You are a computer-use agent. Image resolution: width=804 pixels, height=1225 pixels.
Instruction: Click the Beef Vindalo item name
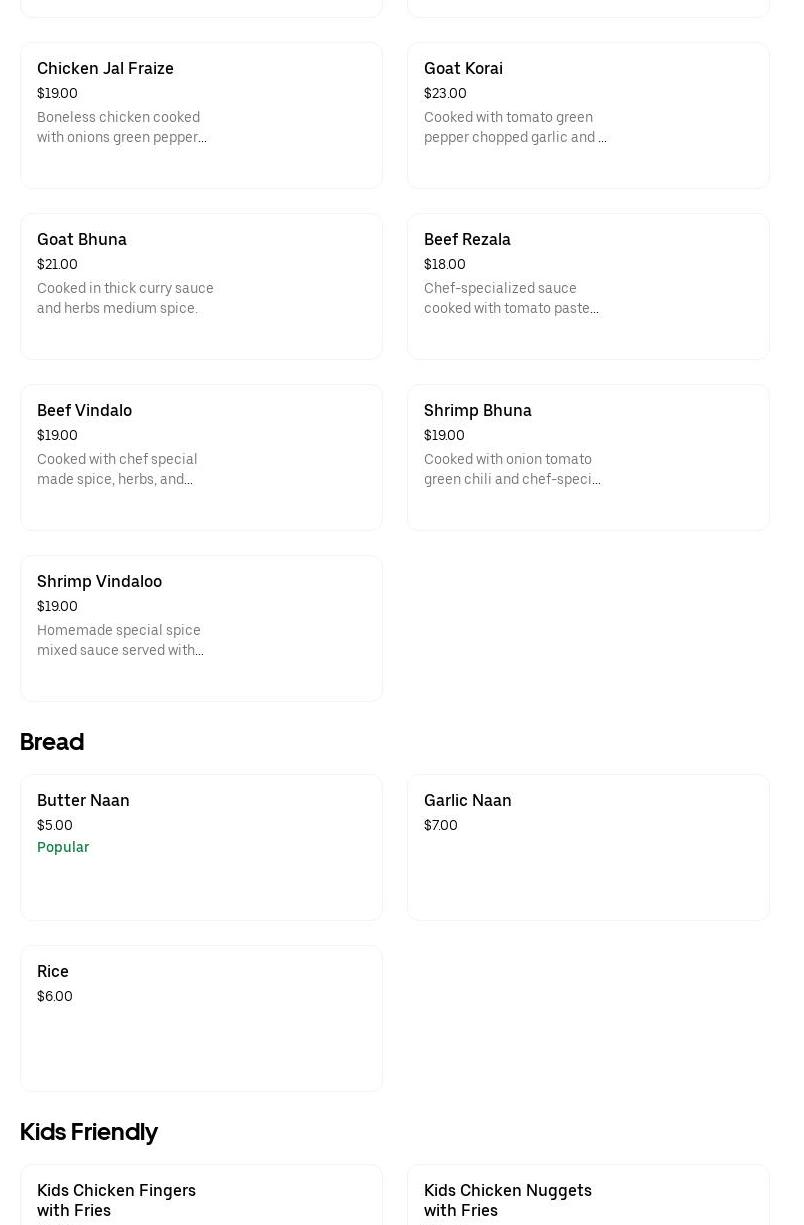84,411
